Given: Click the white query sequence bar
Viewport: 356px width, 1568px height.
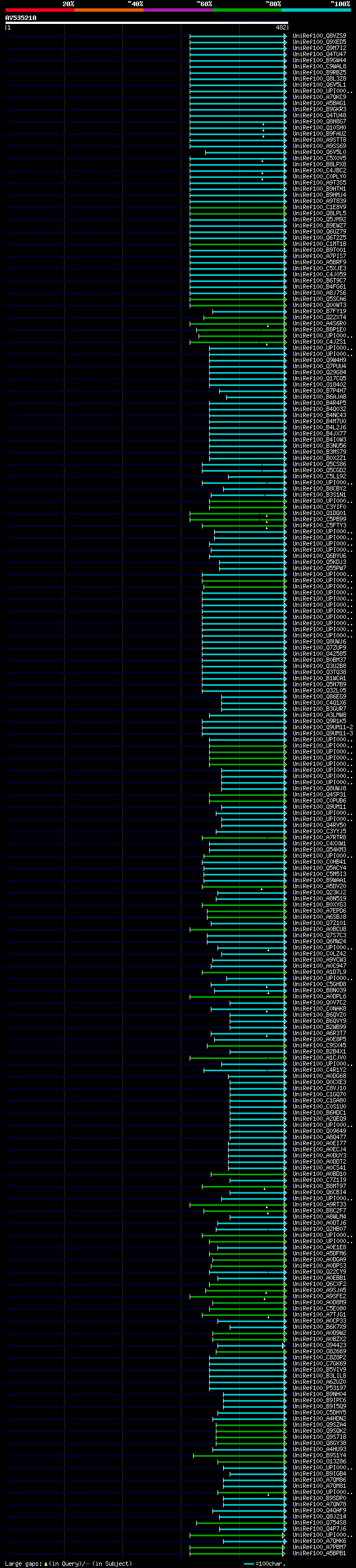Looking at the screenshot, I should point(146,23).
